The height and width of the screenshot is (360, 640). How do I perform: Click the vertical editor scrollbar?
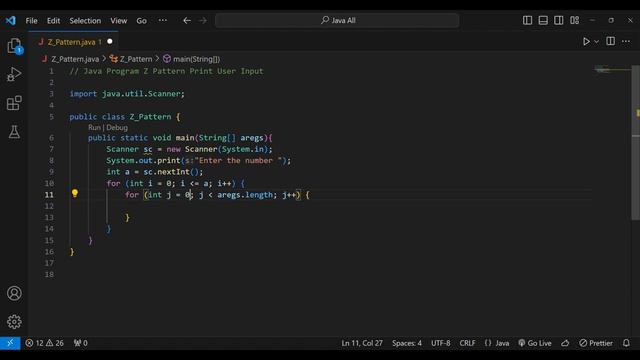(636, 143)
